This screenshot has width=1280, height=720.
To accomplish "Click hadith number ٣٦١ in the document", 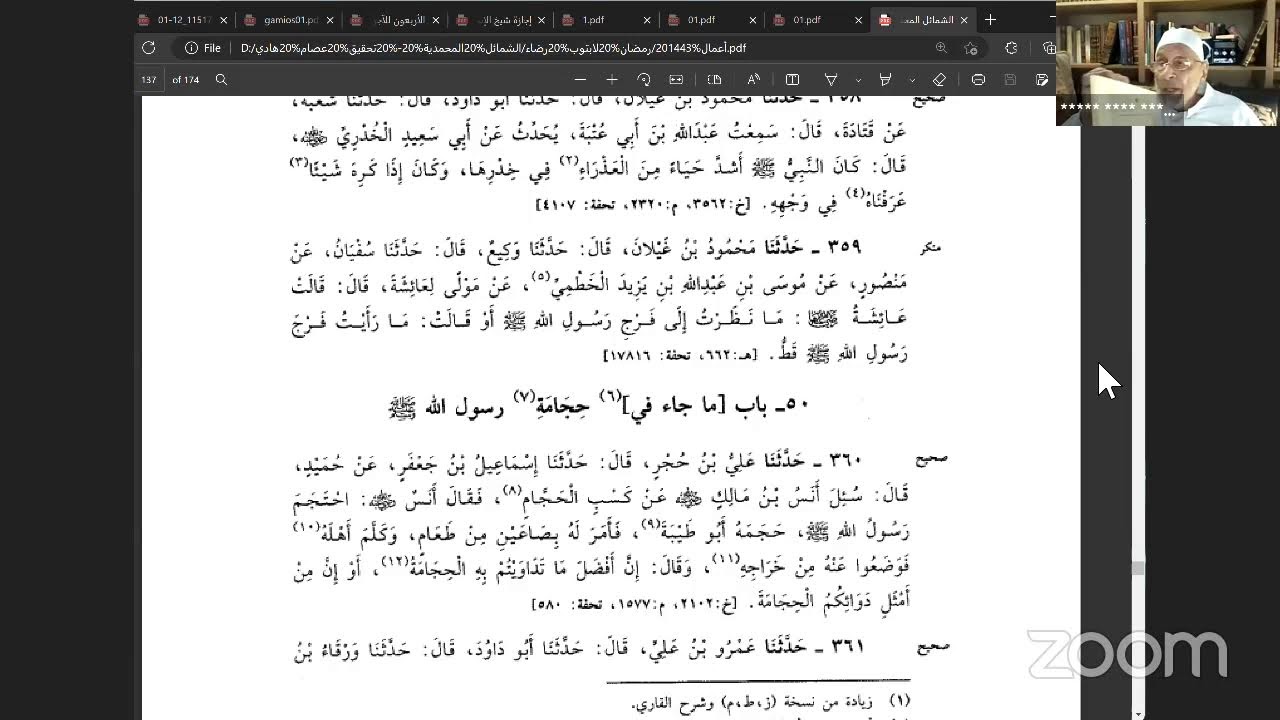I will pos(846,647).
